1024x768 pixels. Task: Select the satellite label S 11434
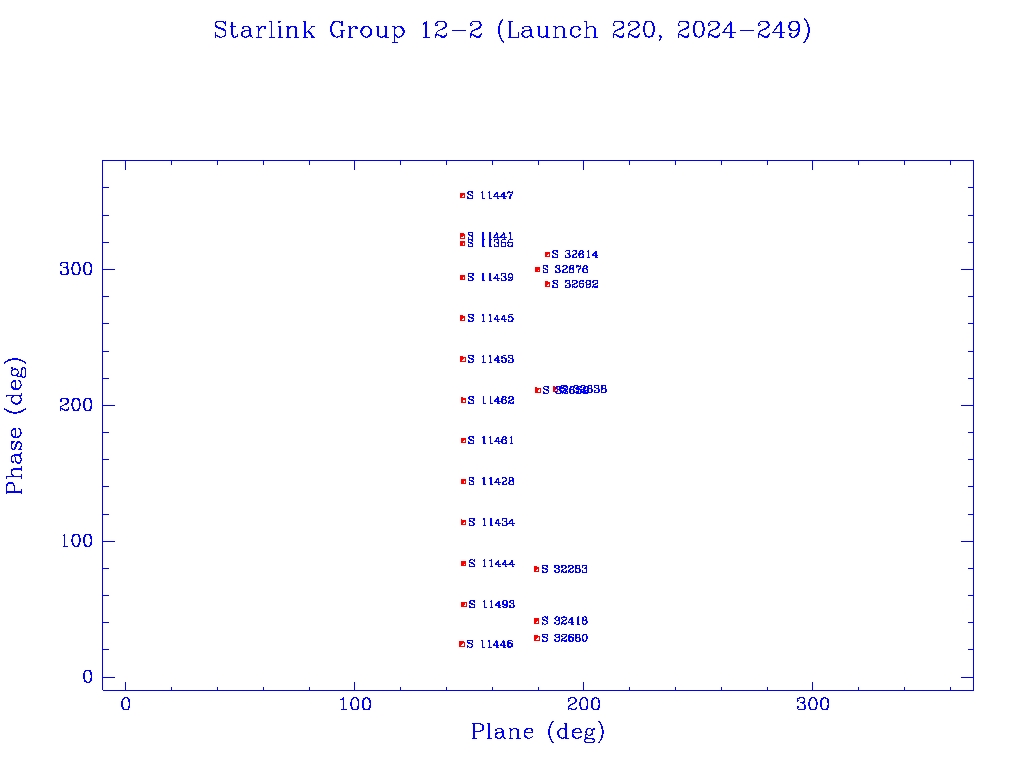[x=491, y=522]
